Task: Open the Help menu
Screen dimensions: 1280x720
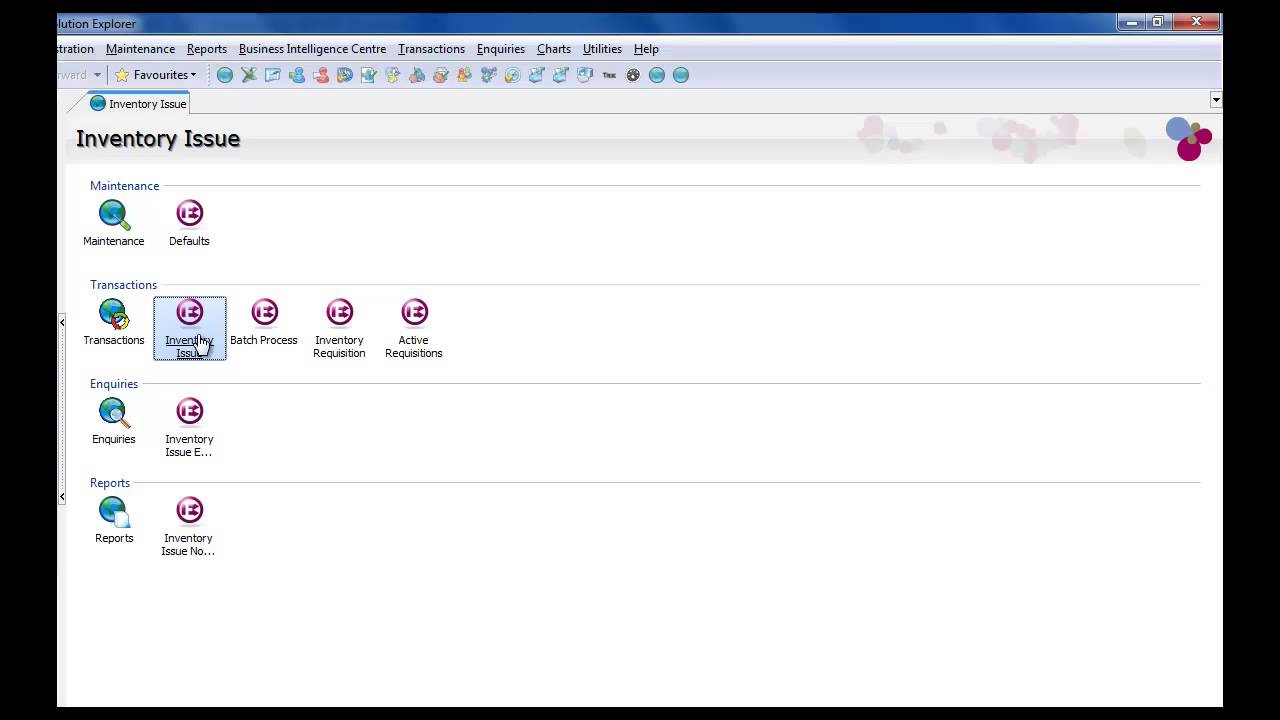Action: [x=646, y=49]
